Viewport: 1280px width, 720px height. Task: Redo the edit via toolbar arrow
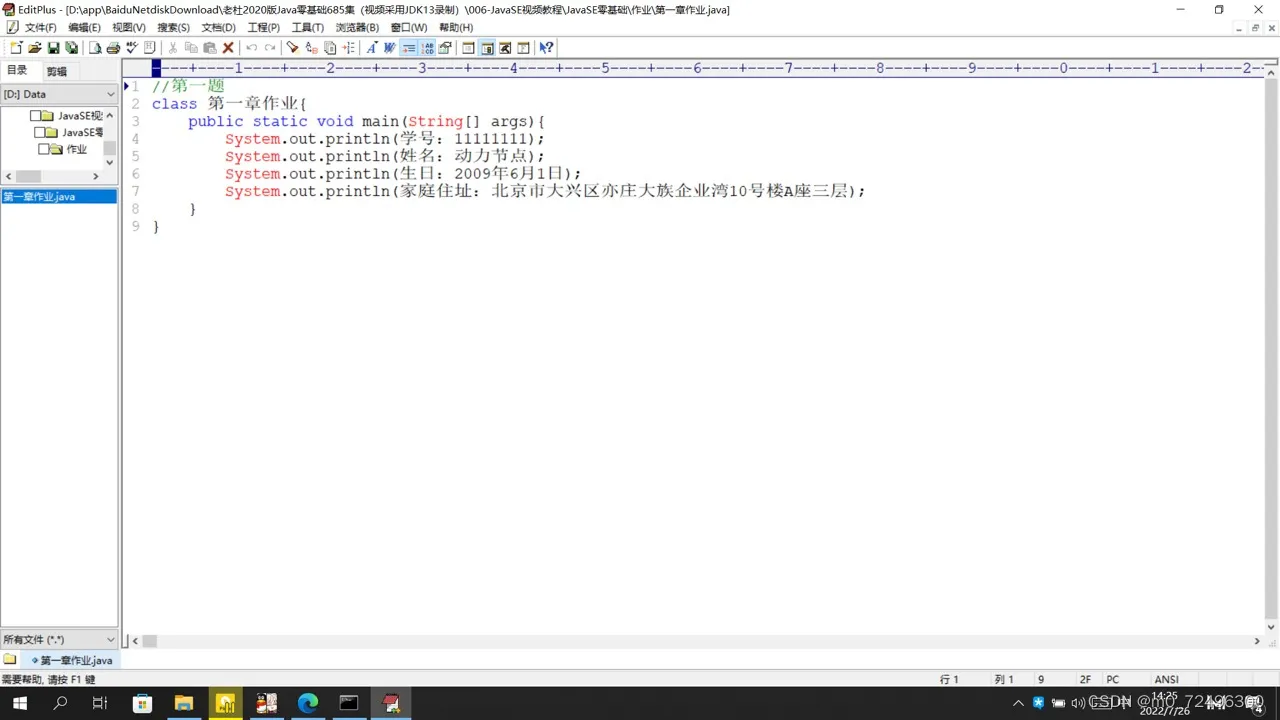click(270, 47)
